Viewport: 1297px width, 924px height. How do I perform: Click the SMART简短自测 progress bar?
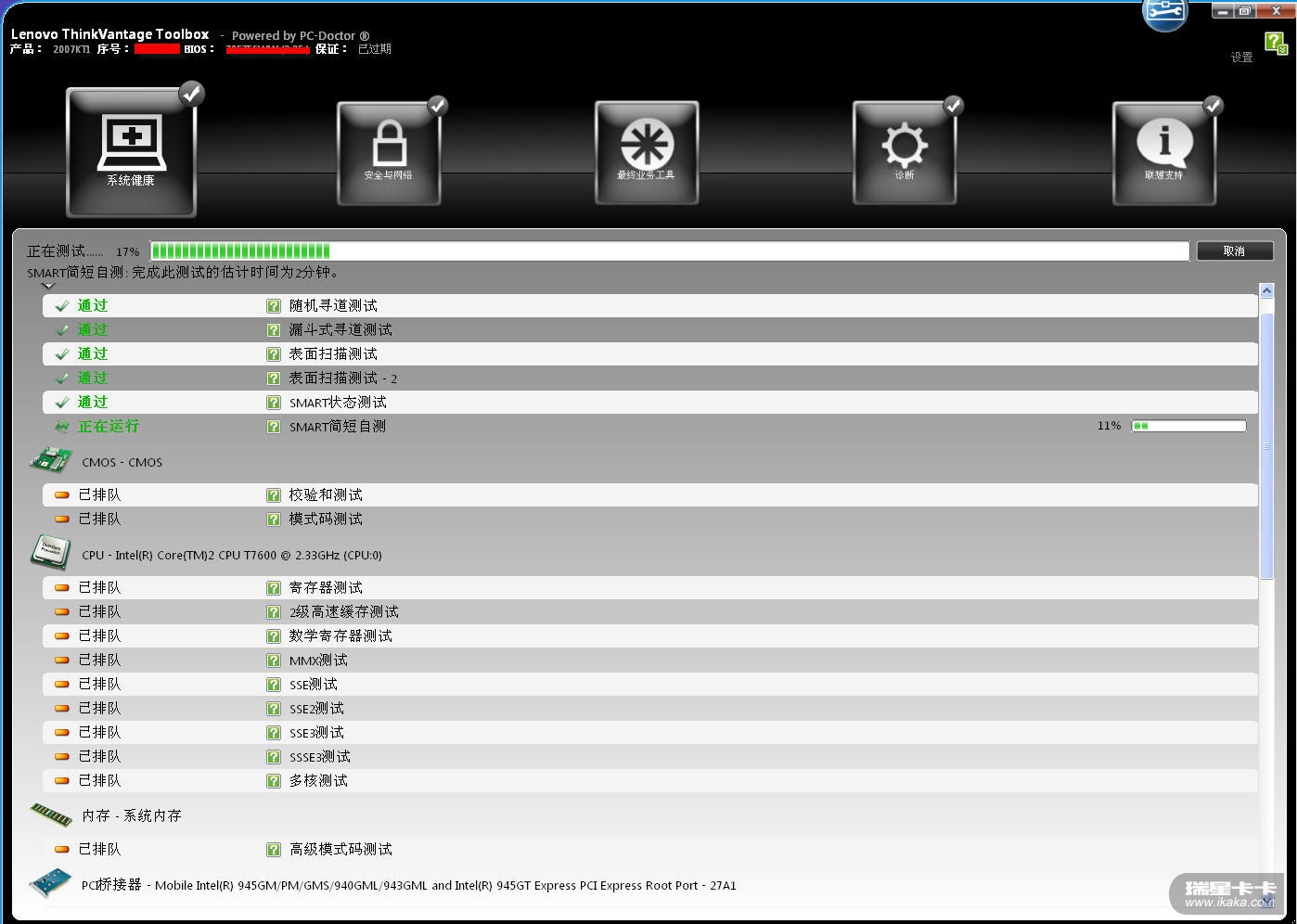(x=1188, y=426)
